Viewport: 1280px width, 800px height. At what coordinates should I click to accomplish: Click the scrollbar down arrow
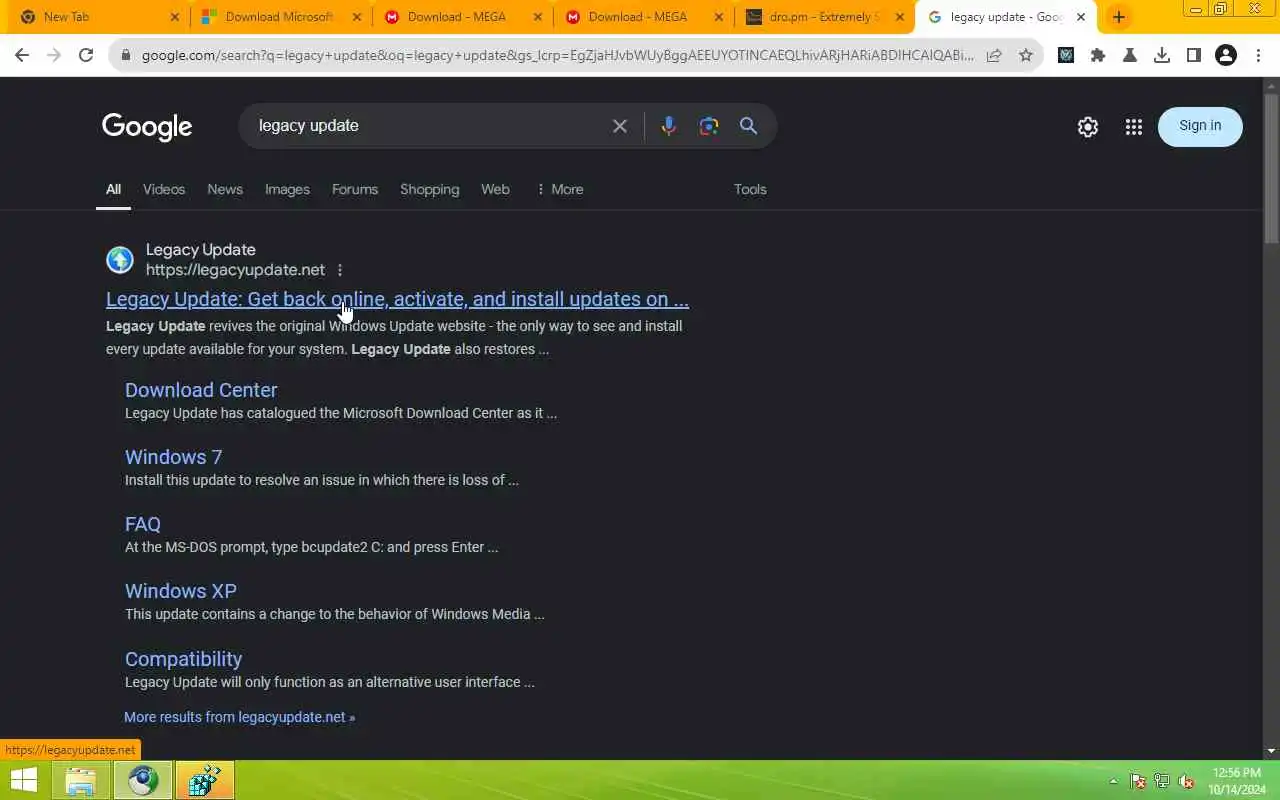click(x=1271, y=751)
